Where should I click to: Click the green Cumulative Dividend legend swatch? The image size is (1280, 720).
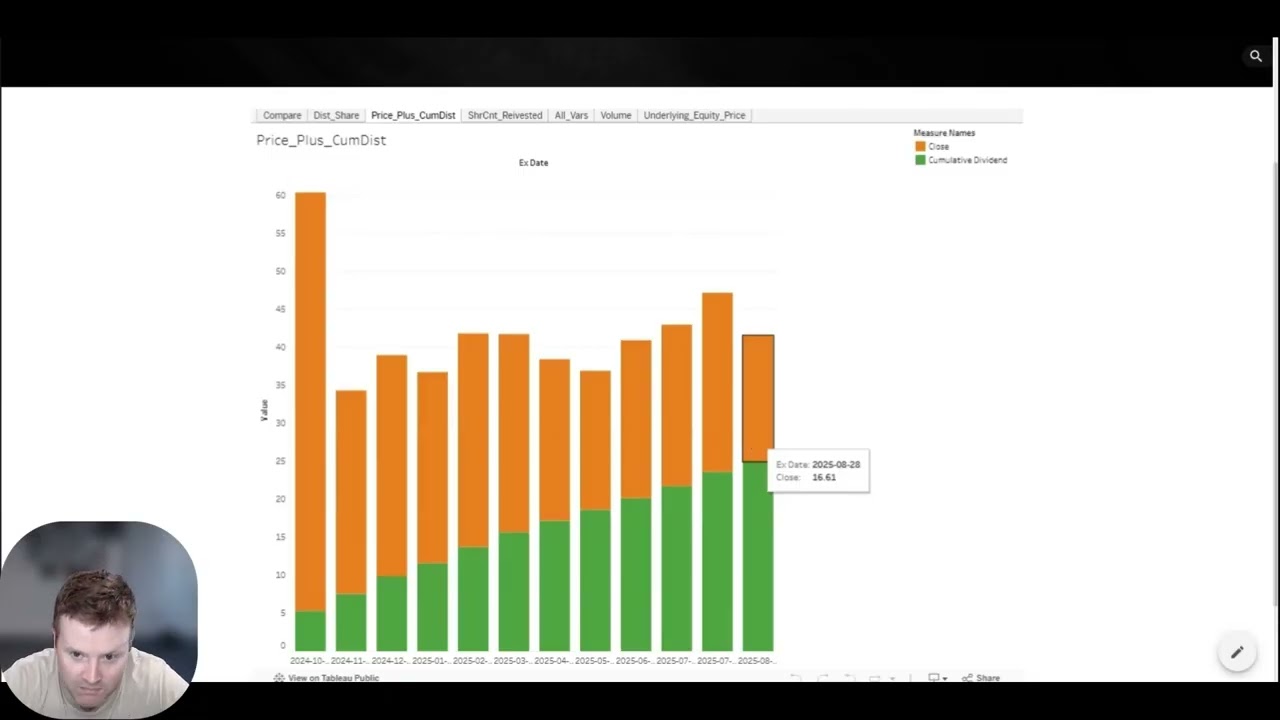point(920,160)
